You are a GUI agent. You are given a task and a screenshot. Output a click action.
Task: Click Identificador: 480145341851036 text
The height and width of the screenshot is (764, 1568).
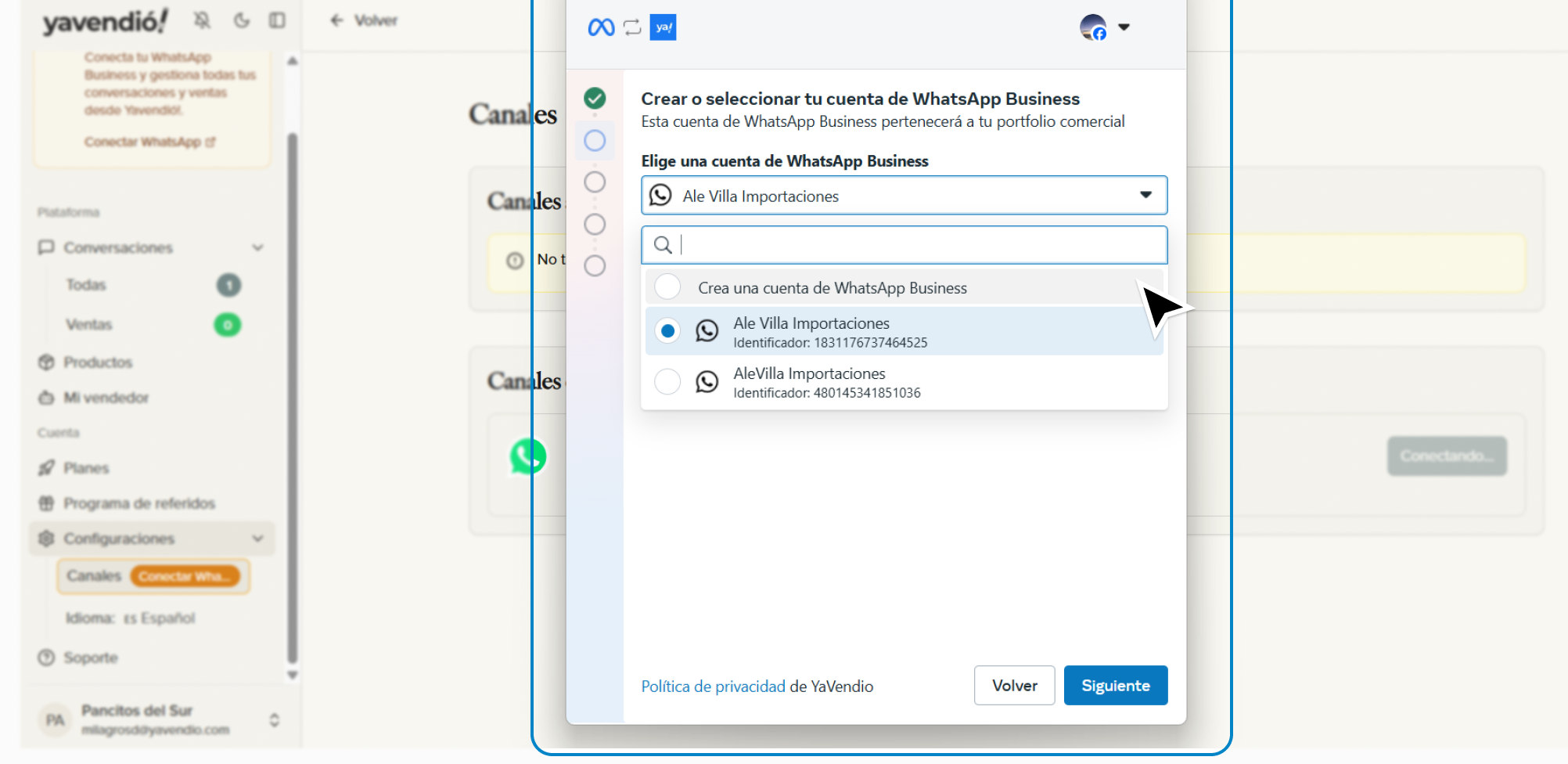[x=827, y=393]
